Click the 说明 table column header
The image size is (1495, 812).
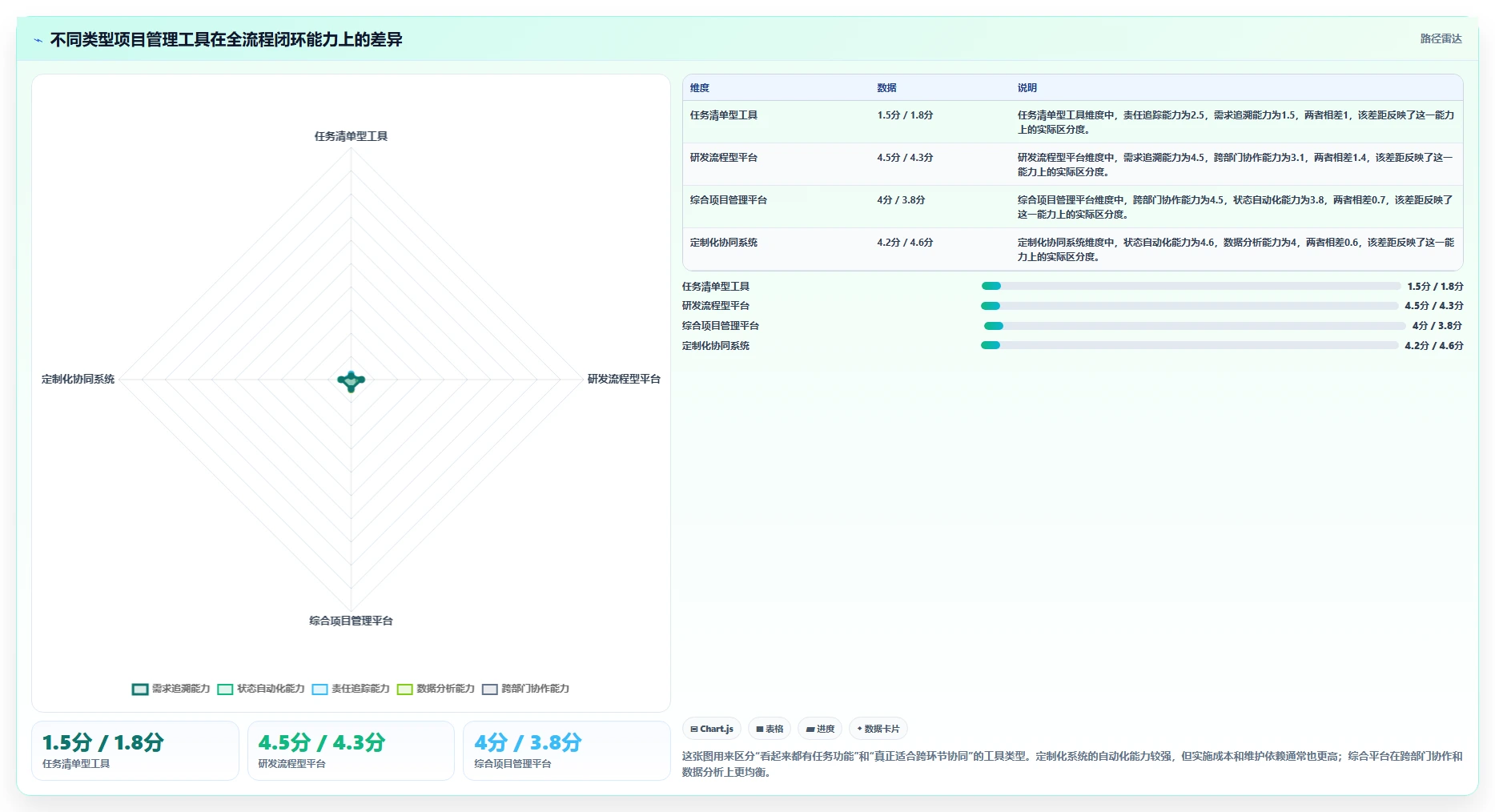coord(1027,88)
